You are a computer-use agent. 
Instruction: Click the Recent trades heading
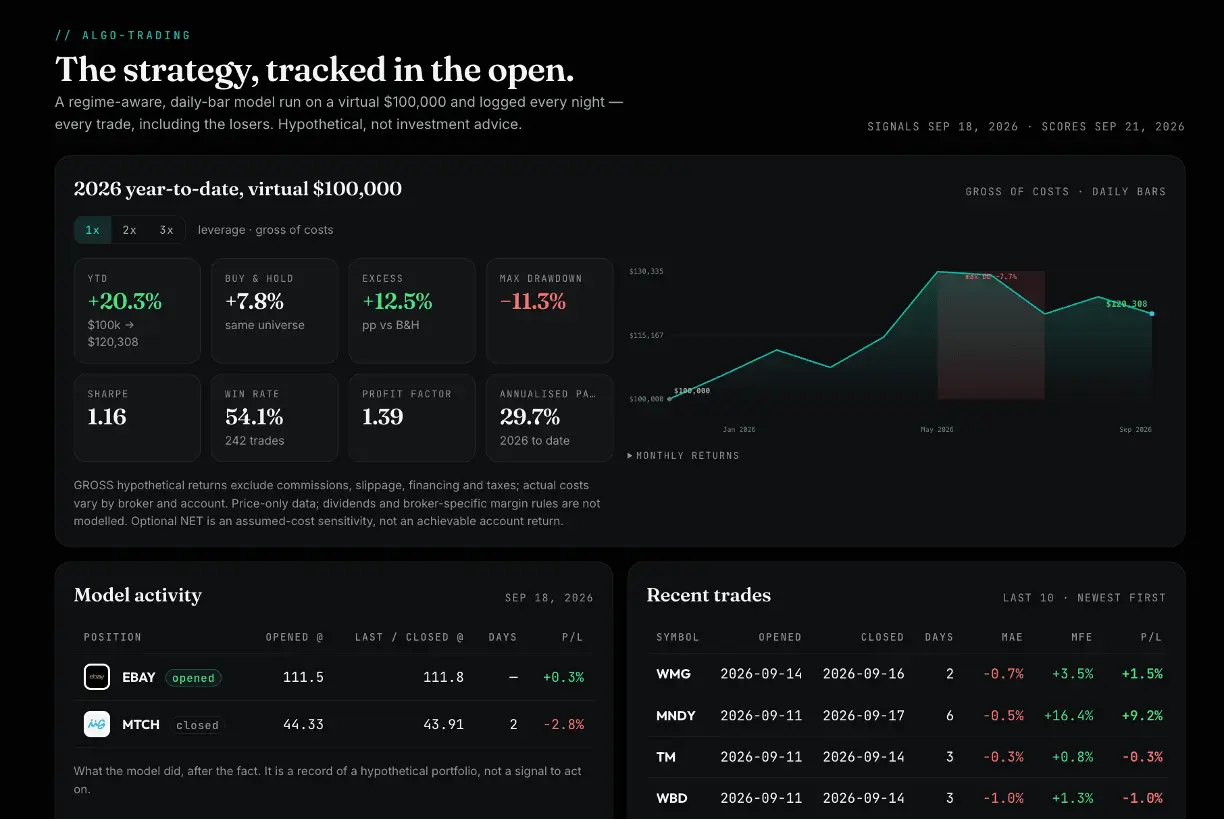[709, 595]
